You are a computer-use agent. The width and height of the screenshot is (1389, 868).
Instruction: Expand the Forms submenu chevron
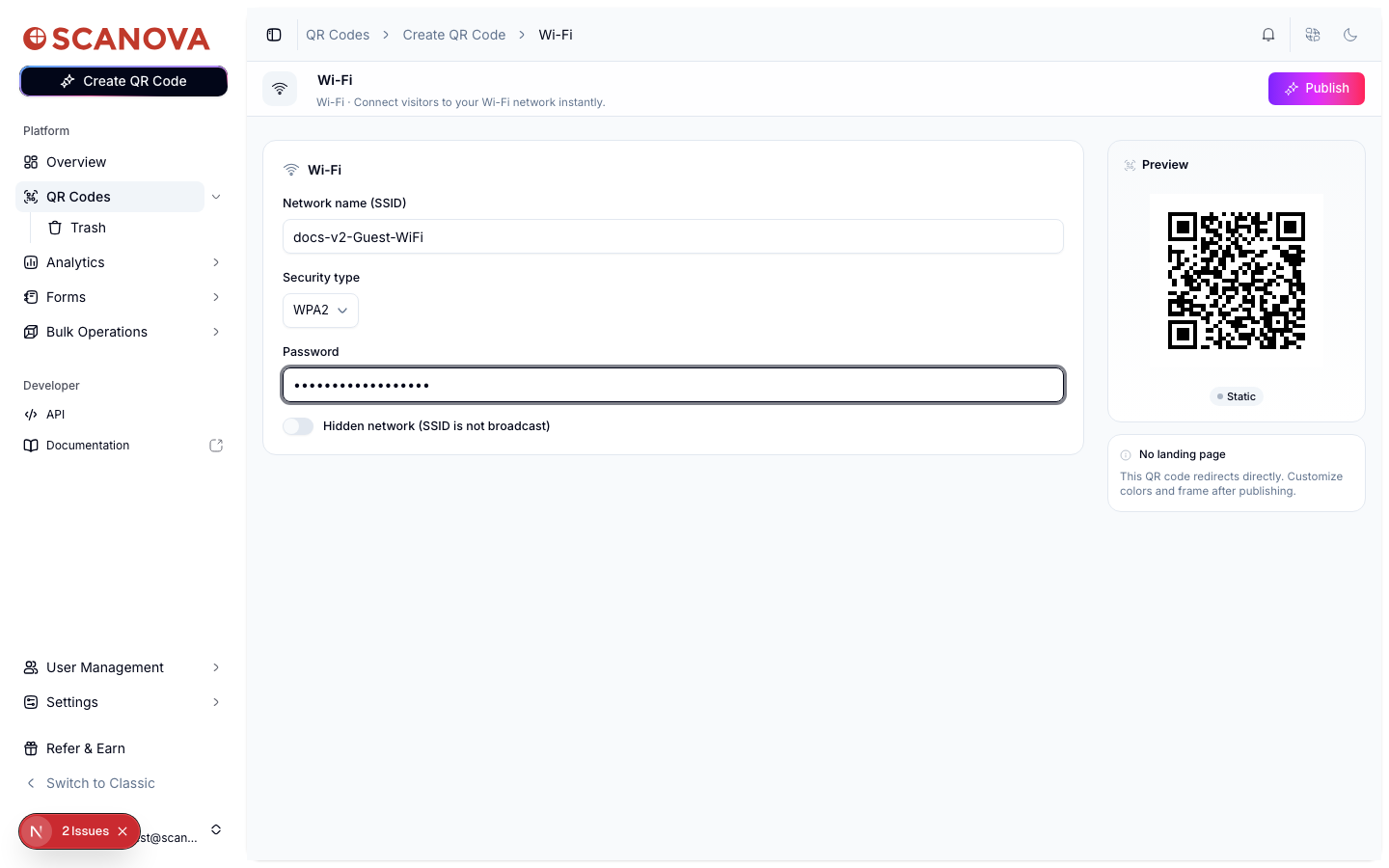point(216,297)
